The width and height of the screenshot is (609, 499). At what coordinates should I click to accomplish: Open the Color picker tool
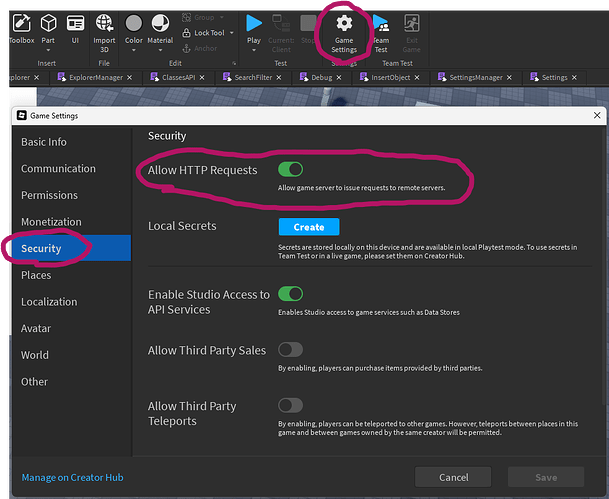134,28
